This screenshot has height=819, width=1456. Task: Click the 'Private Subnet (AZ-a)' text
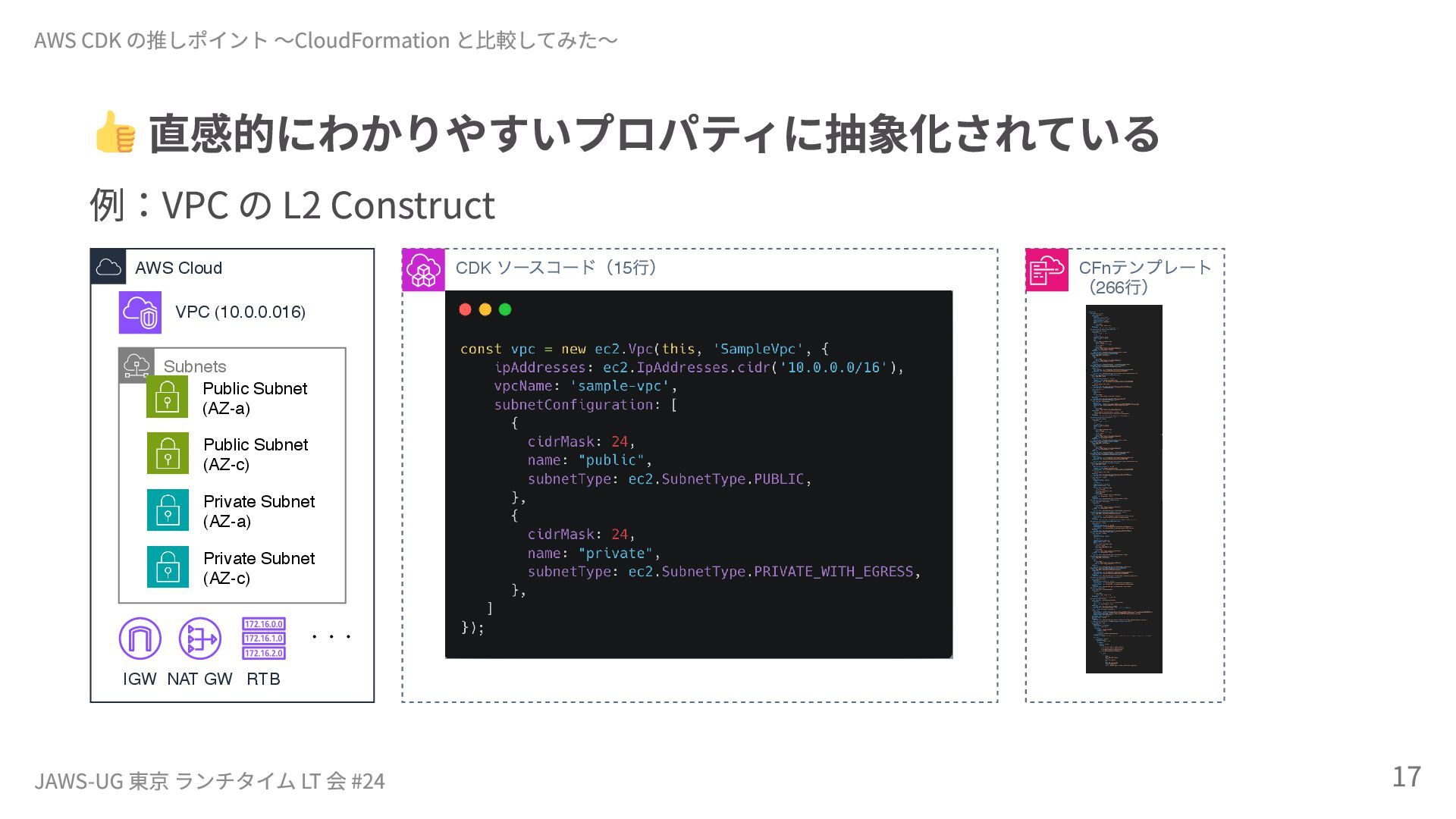click(x=259, y=511)
